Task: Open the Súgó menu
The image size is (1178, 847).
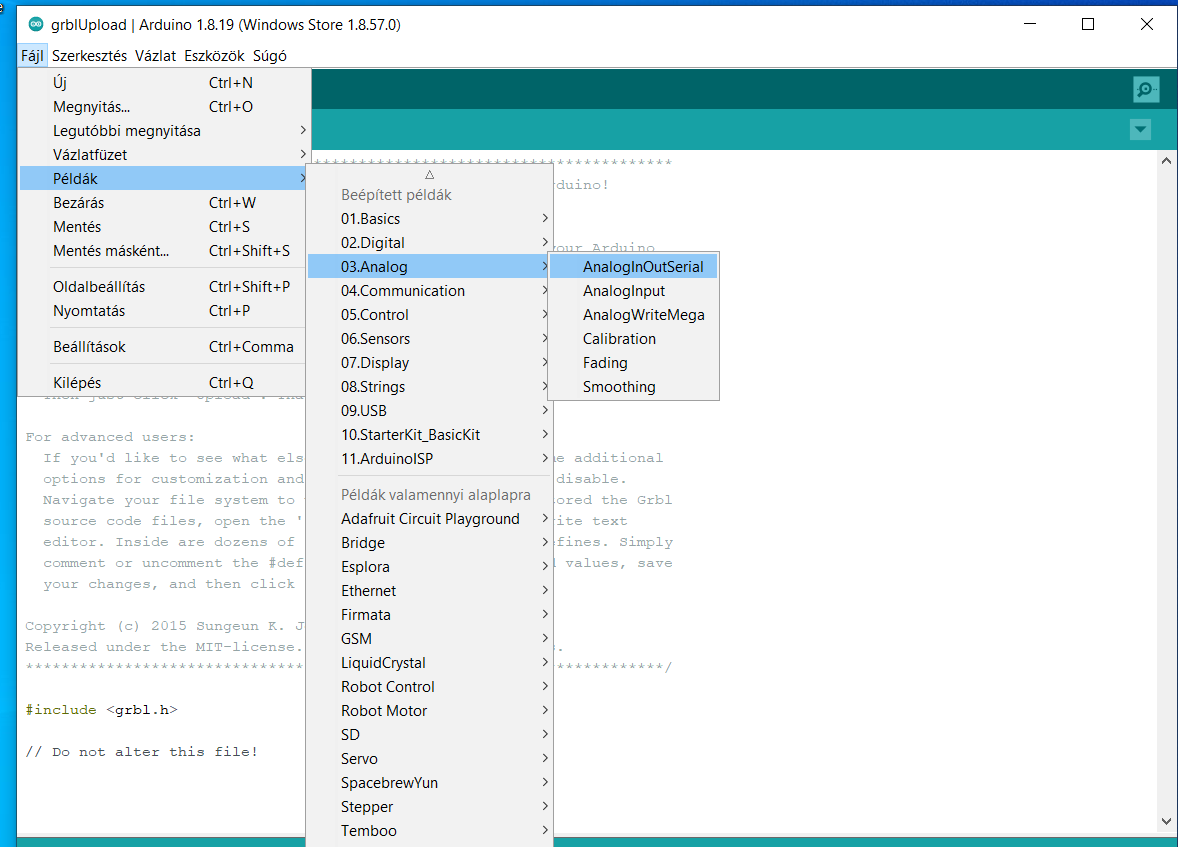Action: (270, 56)
